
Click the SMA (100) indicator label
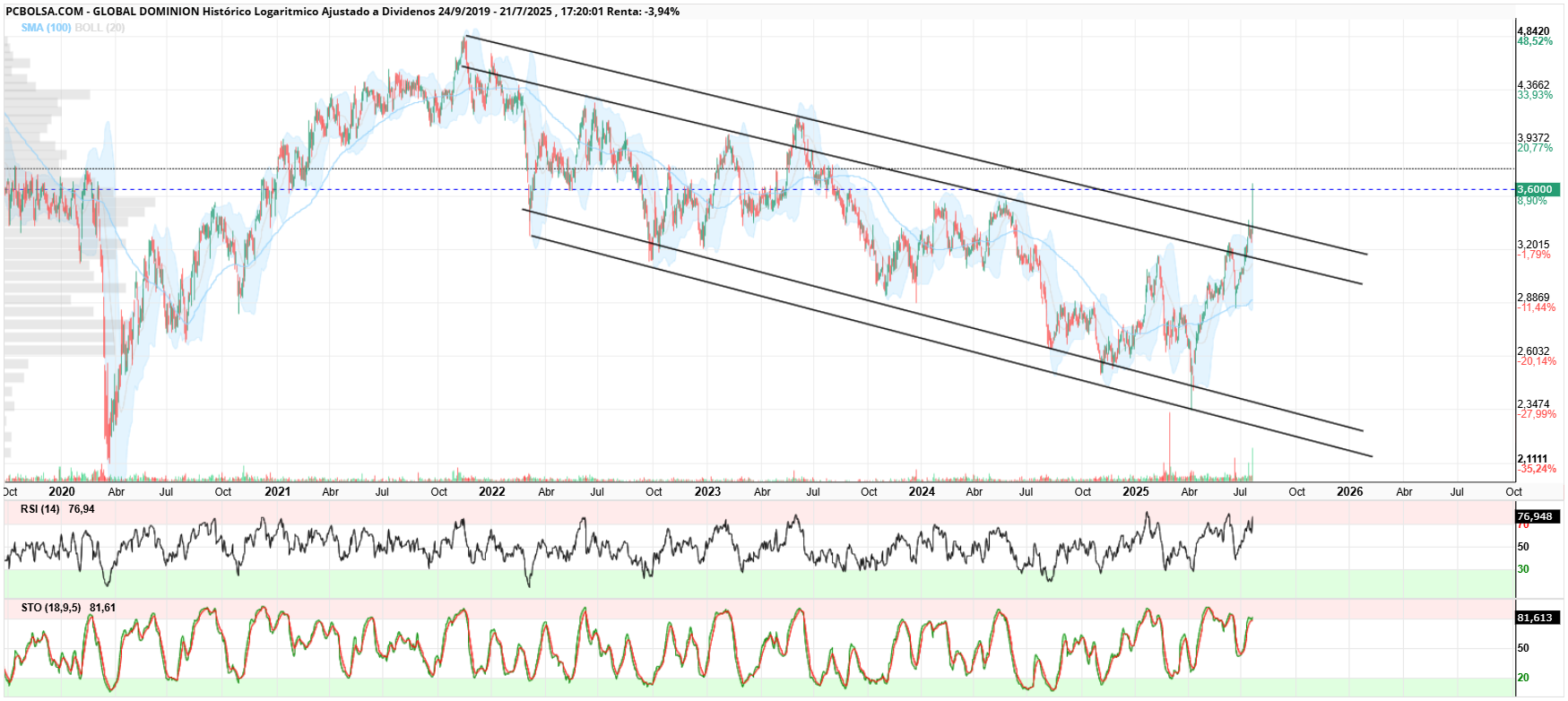pos(47,28)
